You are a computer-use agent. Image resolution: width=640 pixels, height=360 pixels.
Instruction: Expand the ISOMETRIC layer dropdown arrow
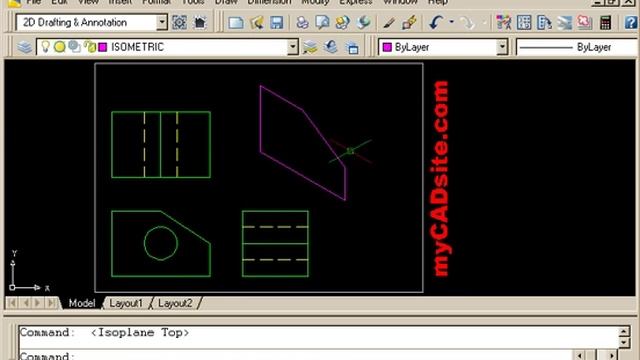pos(293,47)
